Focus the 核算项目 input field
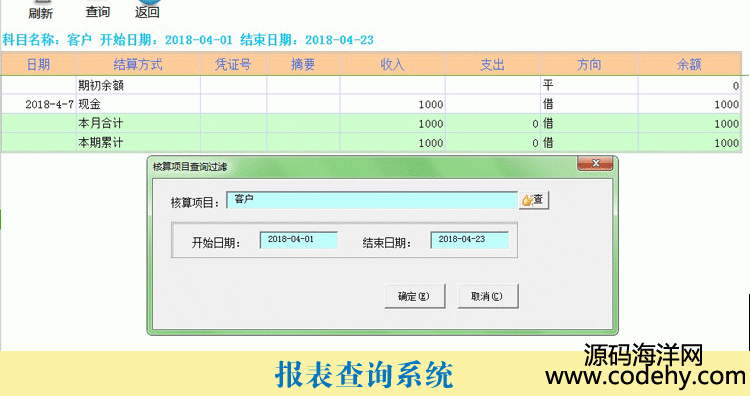The image size is (750, 396). 372,199
